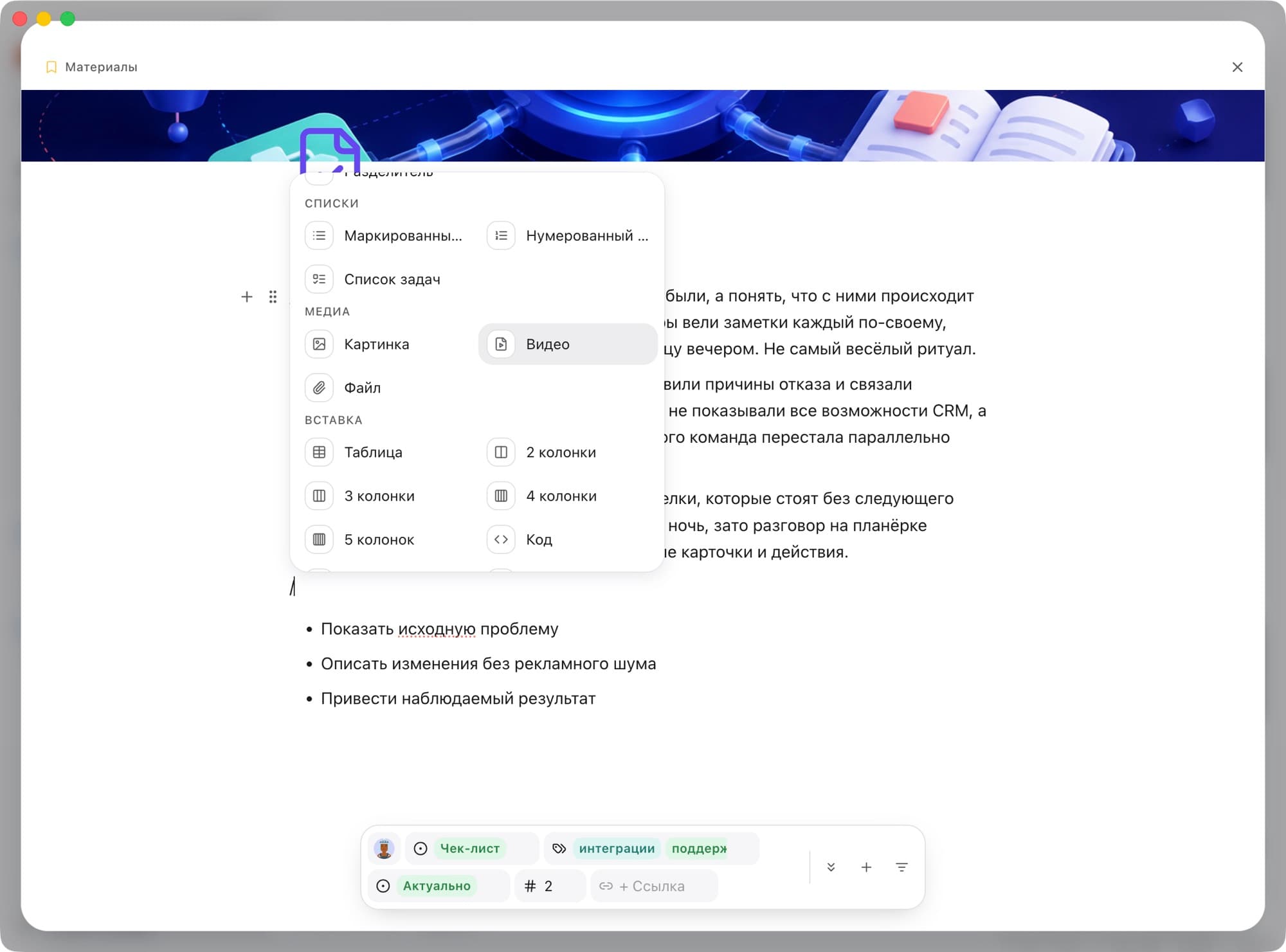
Task: Click the tags icon in the properties bar
Action: click(x=559, y=849)
